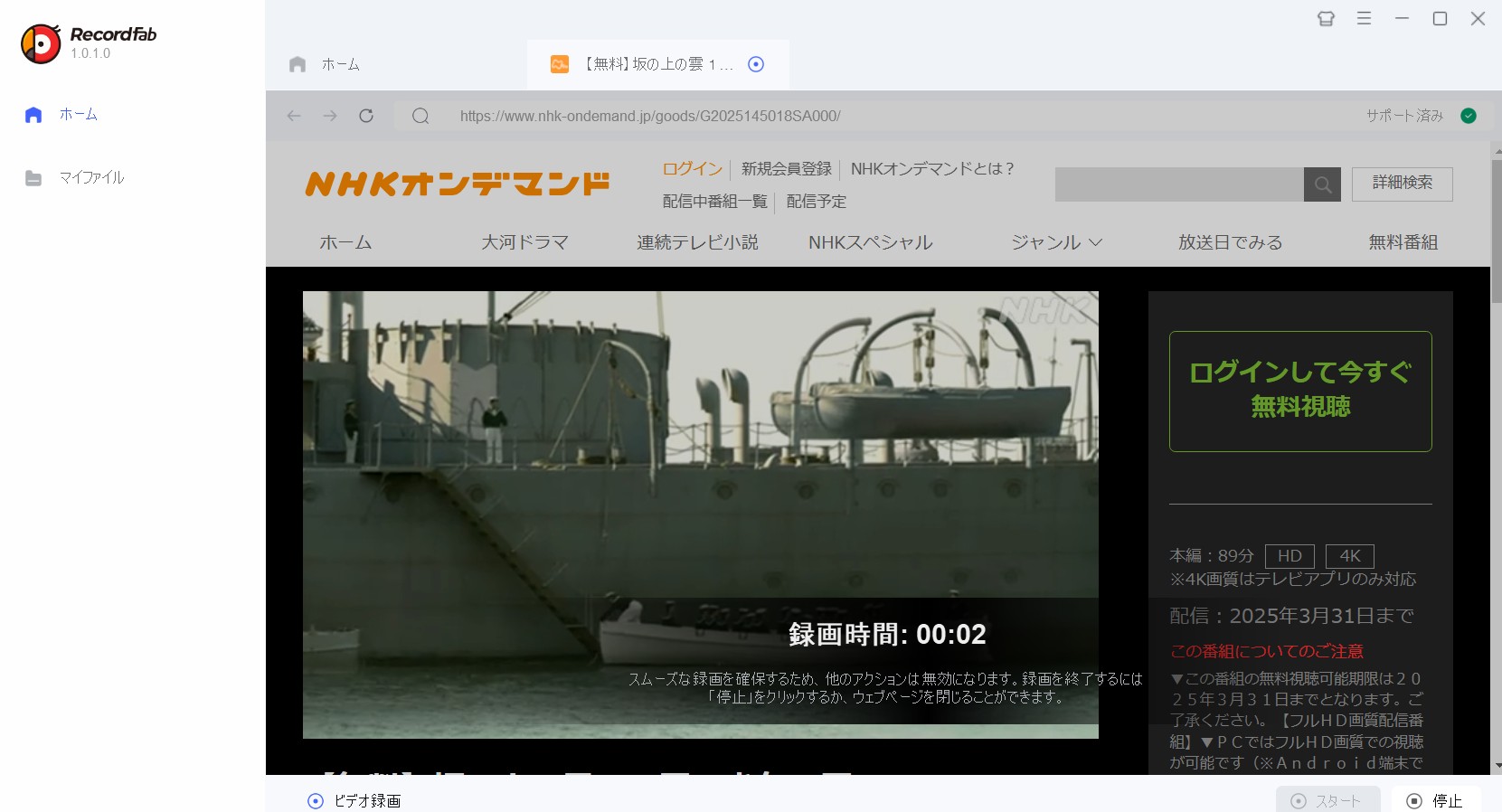The image size is (1502, 812).
Task: Open マイファイル in the sidebar
Action: (x=74, y=178)
